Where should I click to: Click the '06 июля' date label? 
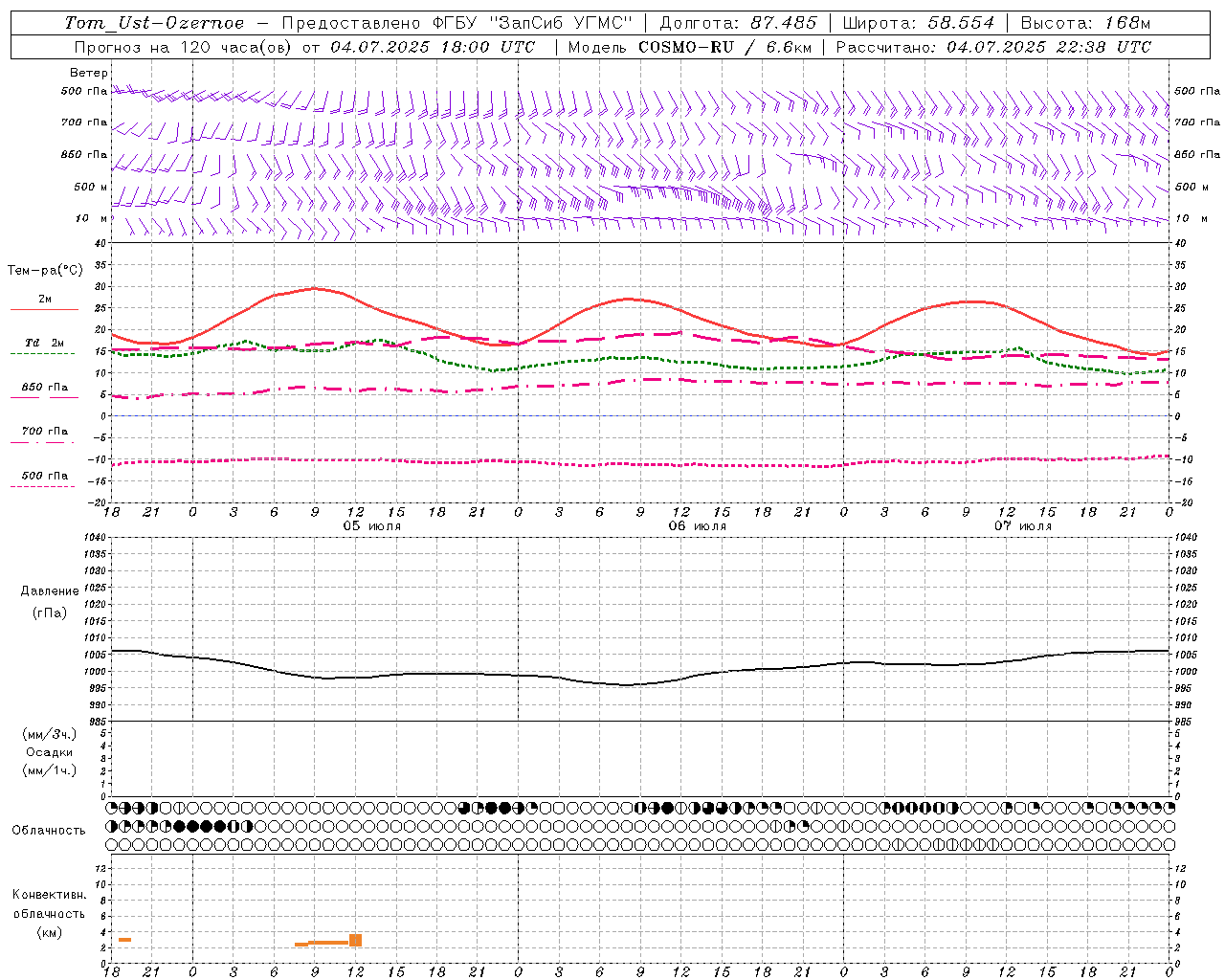coord(697,526)
